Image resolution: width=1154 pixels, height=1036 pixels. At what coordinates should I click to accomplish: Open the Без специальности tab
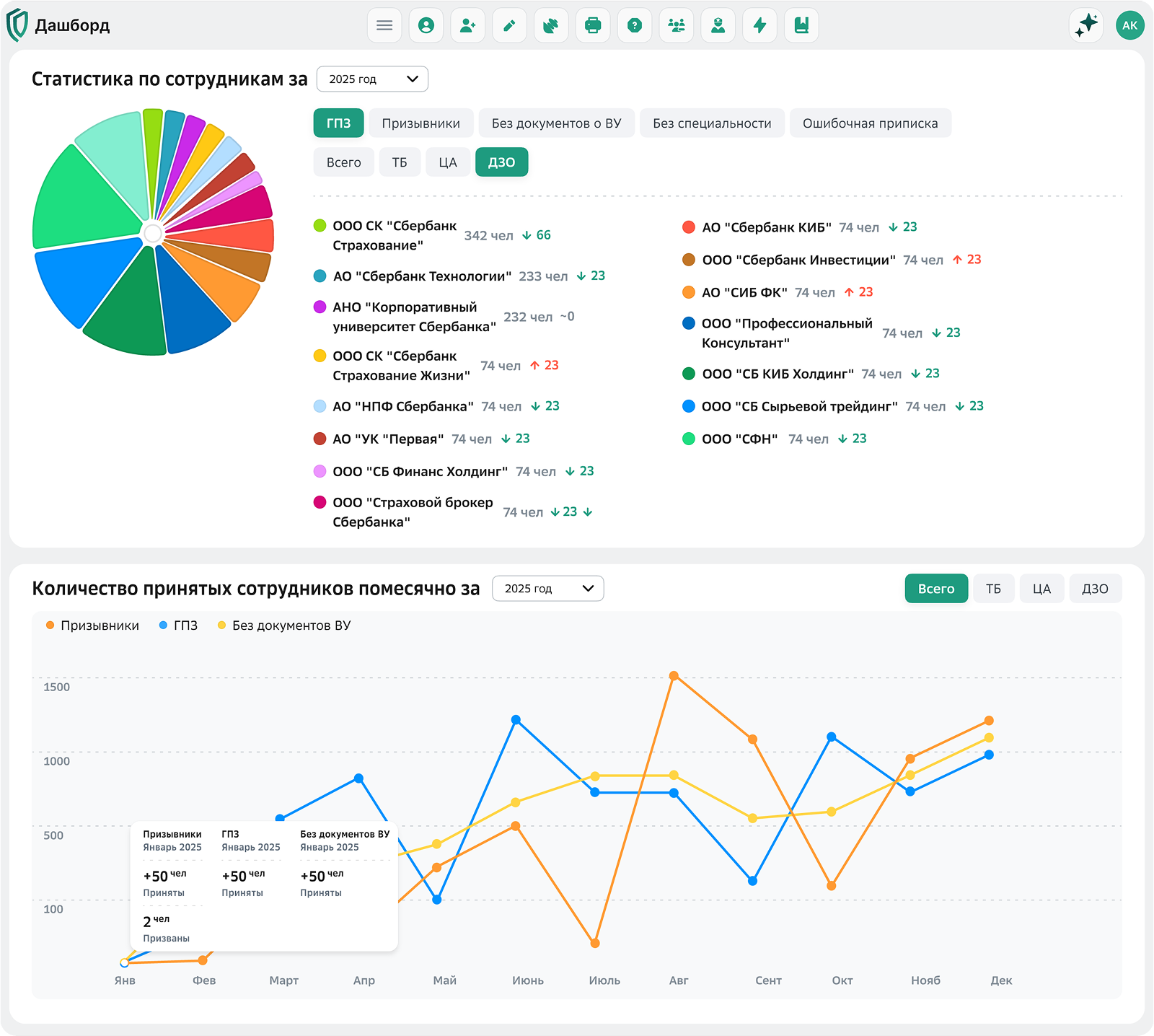(x=712, y=123)
